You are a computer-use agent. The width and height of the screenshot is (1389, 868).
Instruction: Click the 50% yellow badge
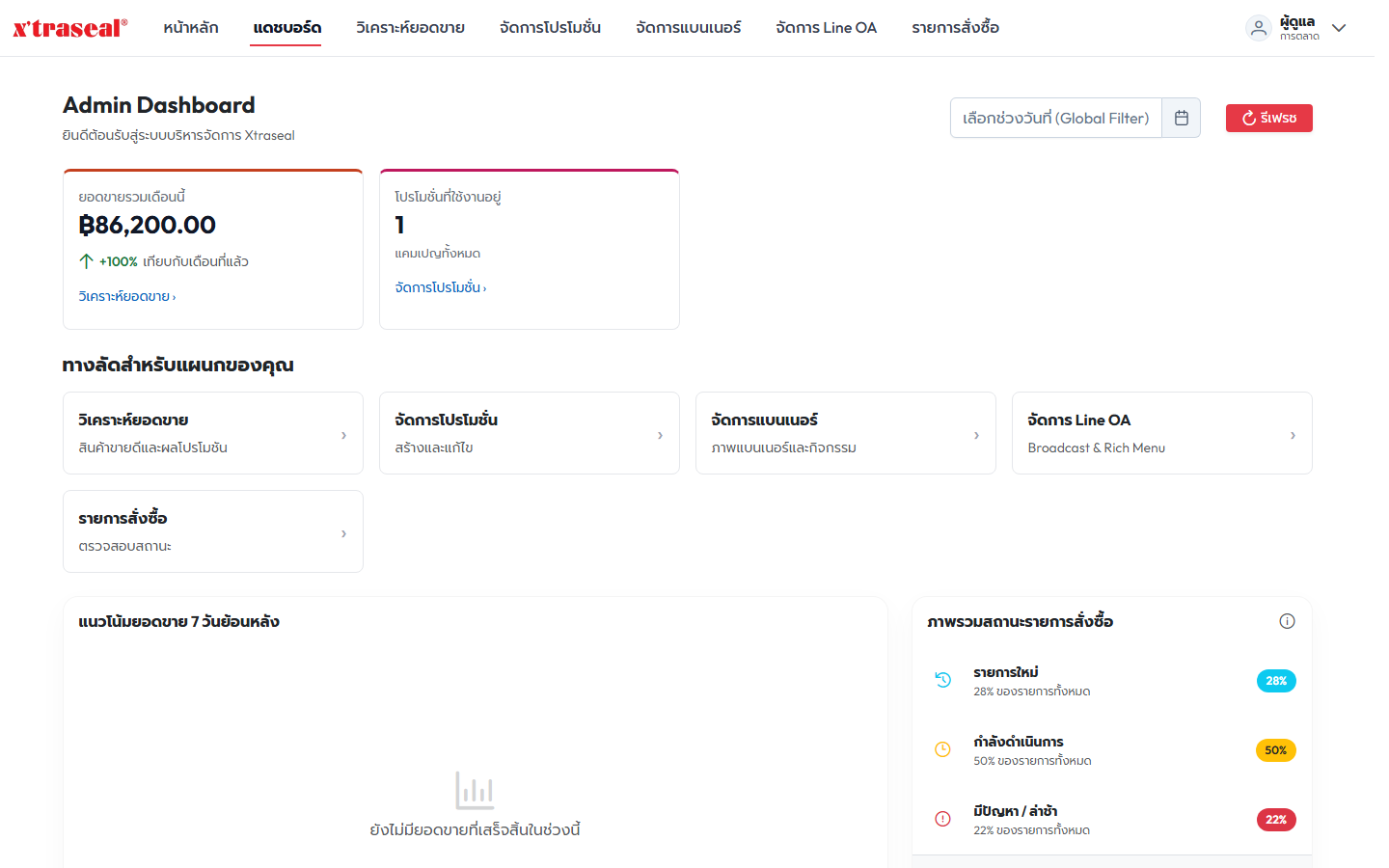click(x=1276, y=750)
